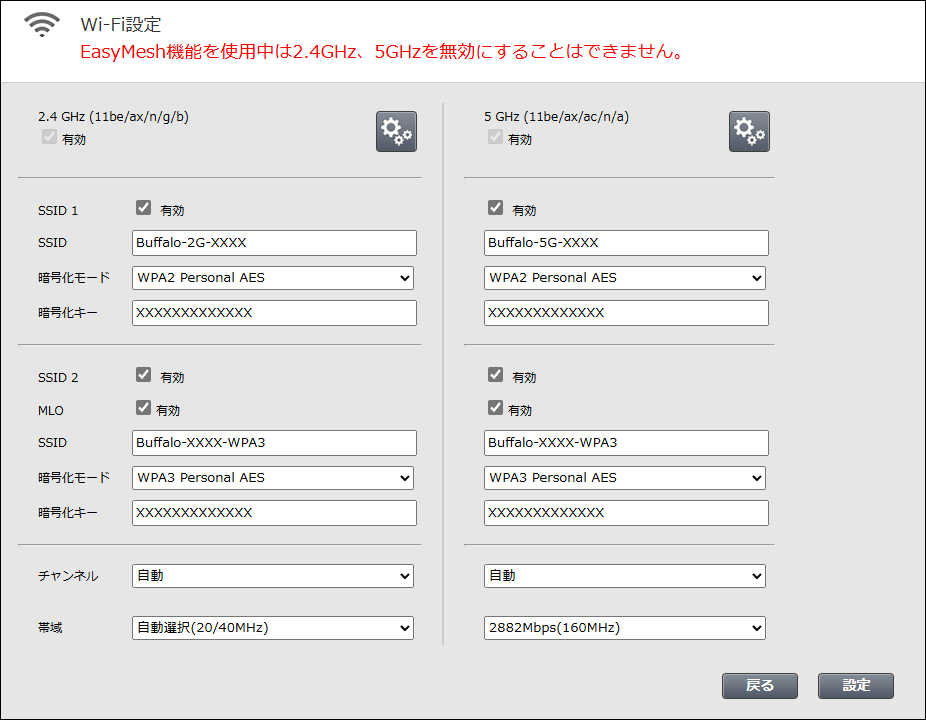Toggle SSID 1 有効 checkbox for 5 GHz
The width and height of the screenshot is (926, 720).
495,209
